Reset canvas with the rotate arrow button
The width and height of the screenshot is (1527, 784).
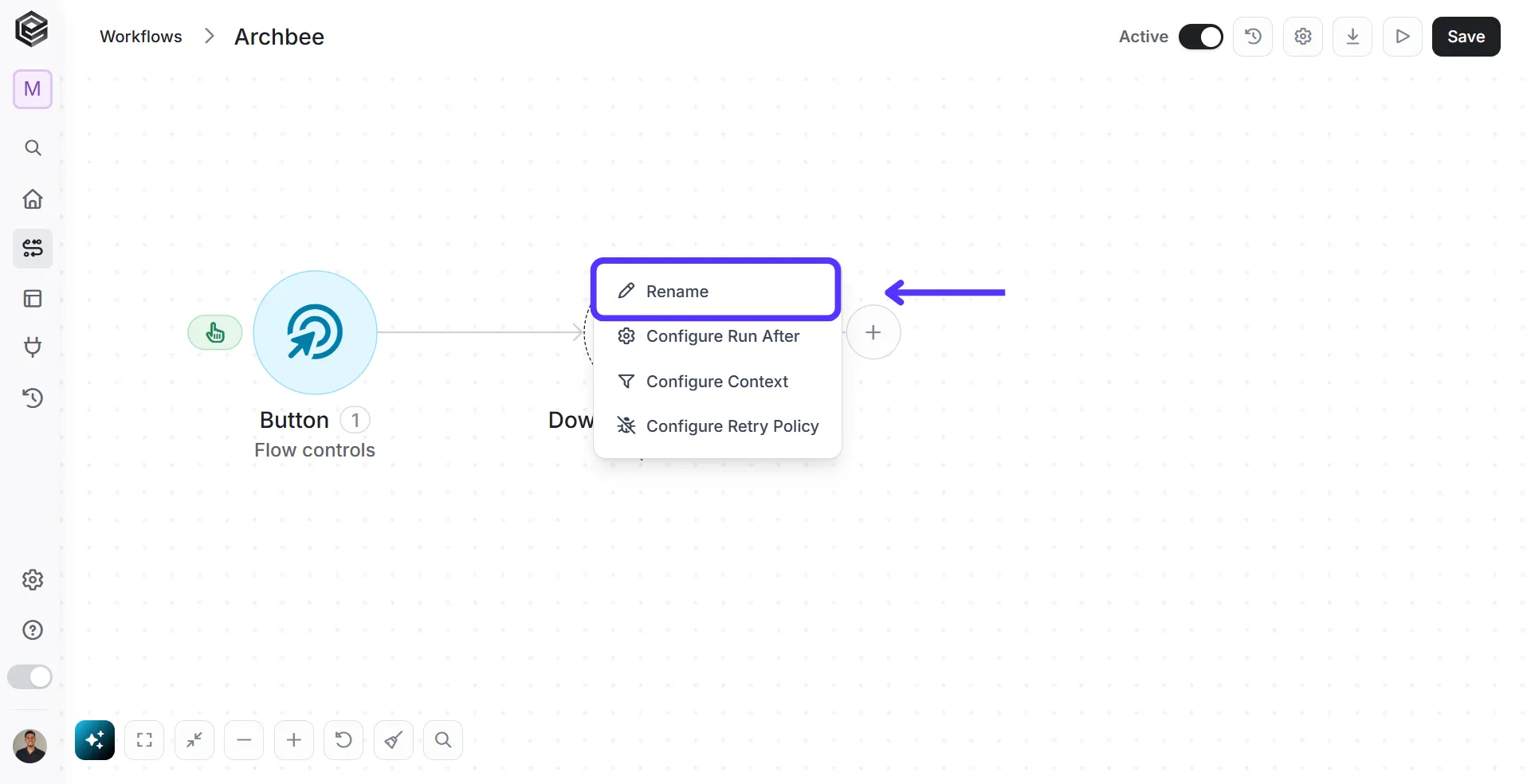[343, 740]
